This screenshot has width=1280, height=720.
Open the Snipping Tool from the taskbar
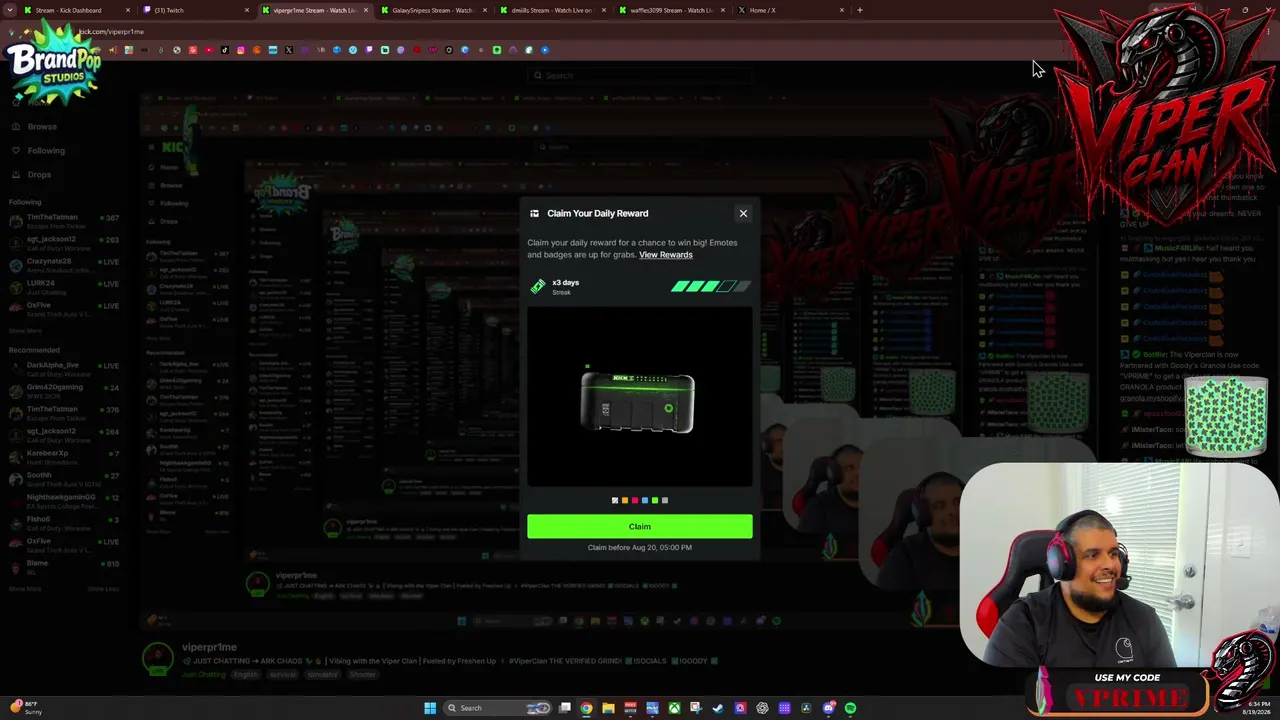(696, 708)
